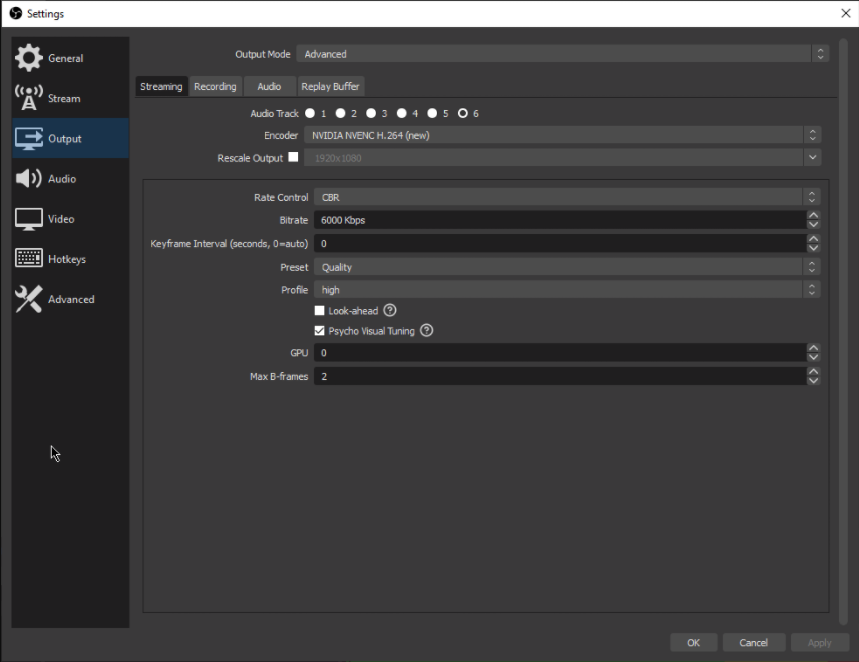The width and height of the screenshot is (859, 662).
Task: Click the Look-ahead help question icon
Action: tap(390, 311)
